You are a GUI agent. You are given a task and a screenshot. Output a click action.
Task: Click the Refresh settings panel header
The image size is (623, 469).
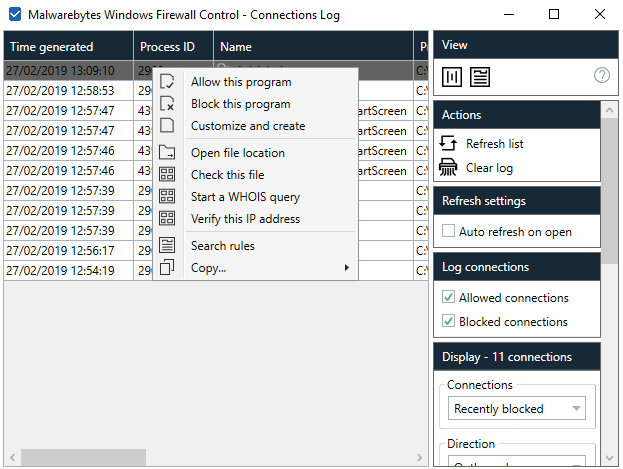point(517,201)
